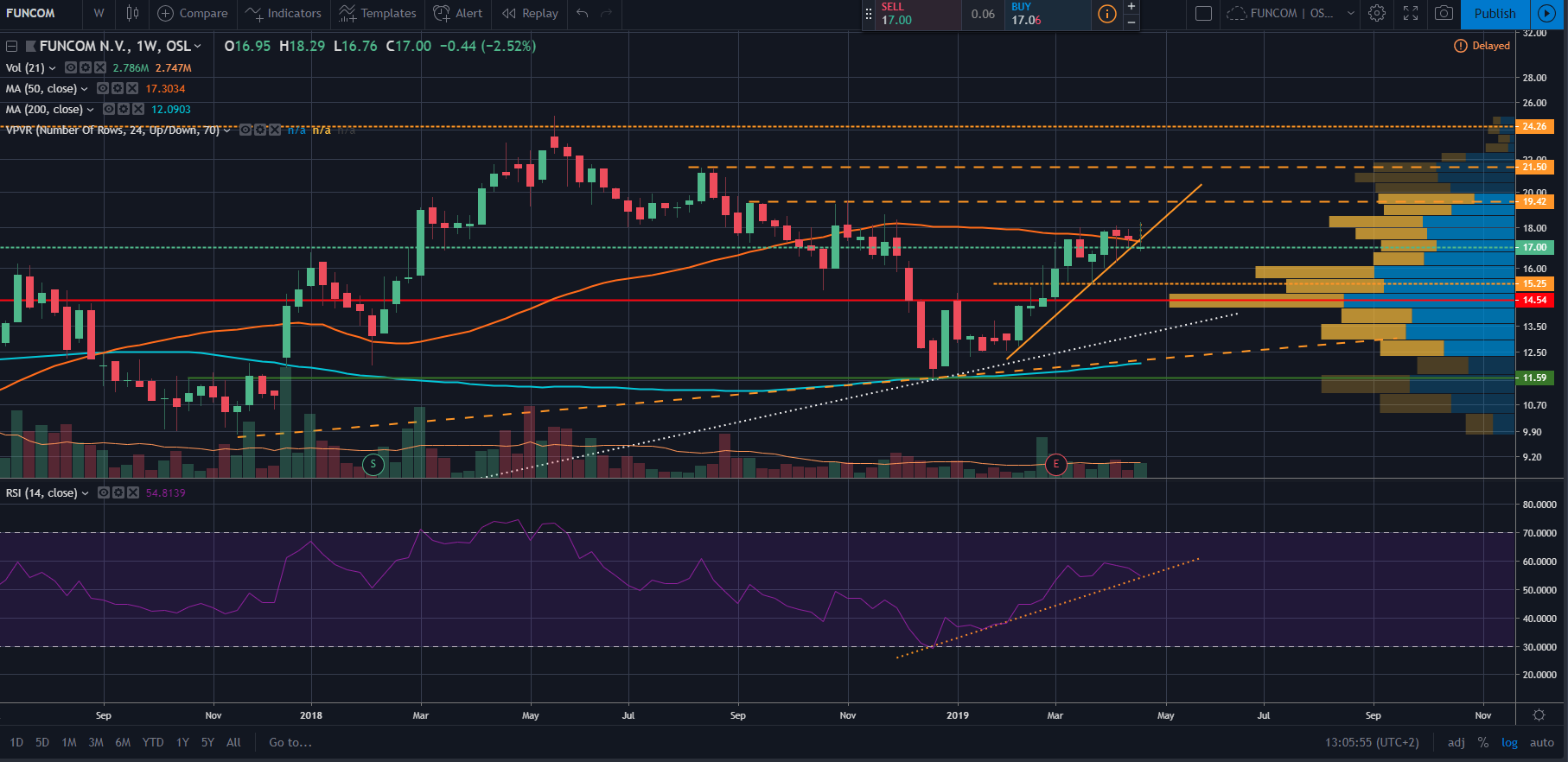Viewport: 1568px width, 762px height.
Task: Grab the trading panel drag handle
Action: click(x=868, y=14)
